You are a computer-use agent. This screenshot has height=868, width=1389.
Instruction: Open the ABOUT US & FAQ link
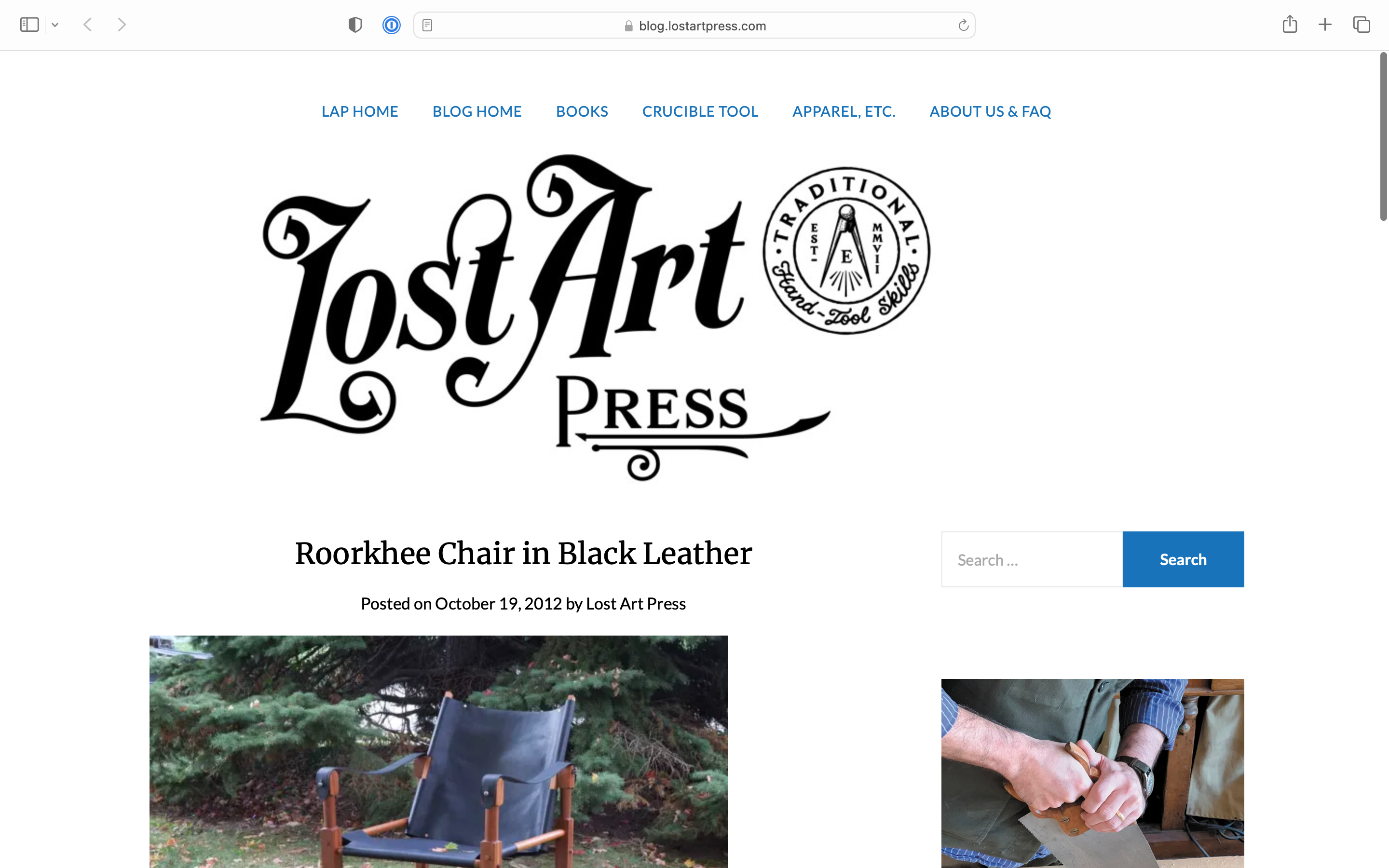(x=990, y=111)
